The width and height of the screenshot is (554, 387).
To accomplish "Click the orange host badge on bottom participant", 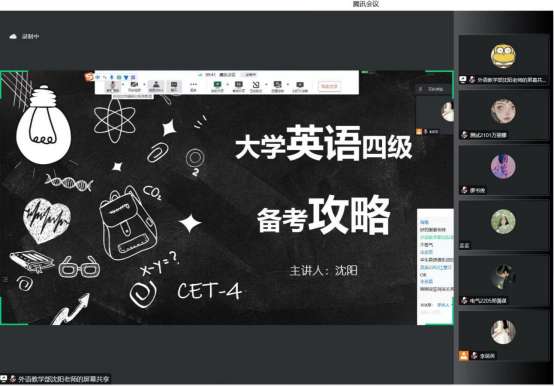I will coord(464,356).
